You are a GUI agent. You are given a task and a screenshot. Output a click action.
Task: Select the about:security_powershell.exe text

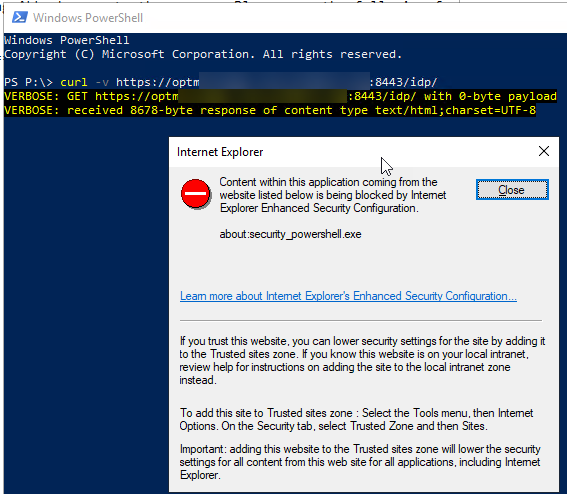[290, 234]
